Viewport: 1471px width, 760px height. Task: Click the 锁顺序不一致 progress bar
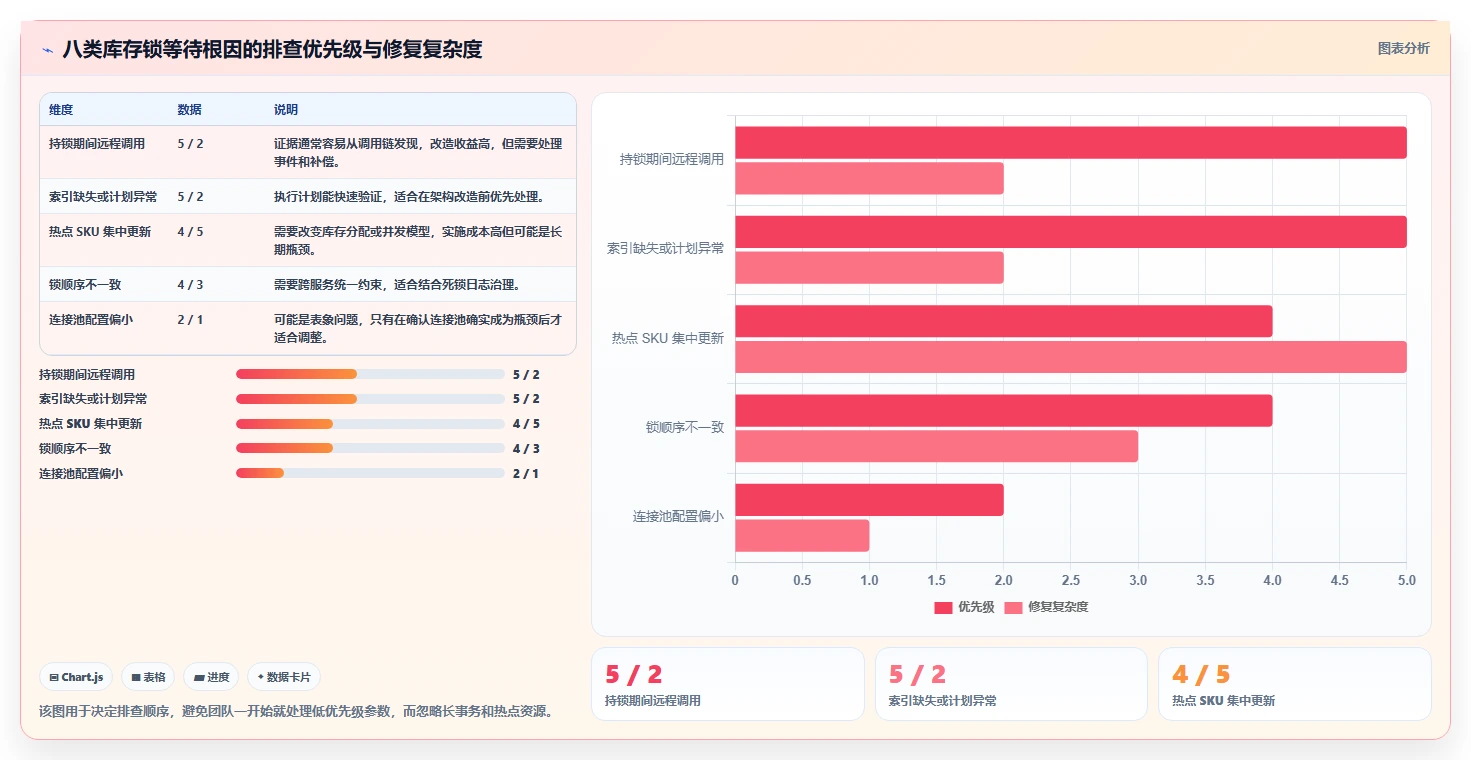click(370, 448)
